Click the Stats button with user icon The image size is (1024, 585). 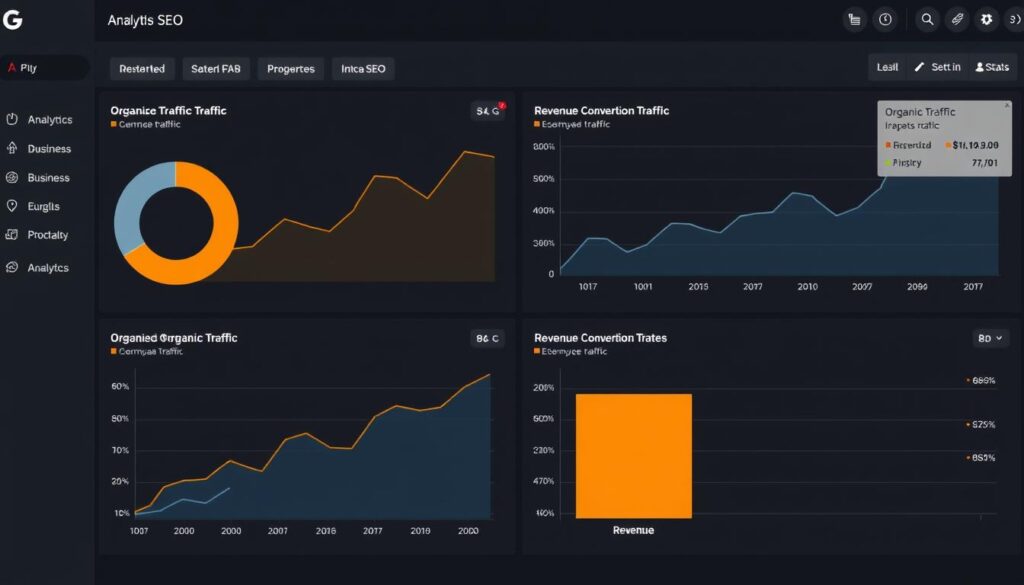992,67
